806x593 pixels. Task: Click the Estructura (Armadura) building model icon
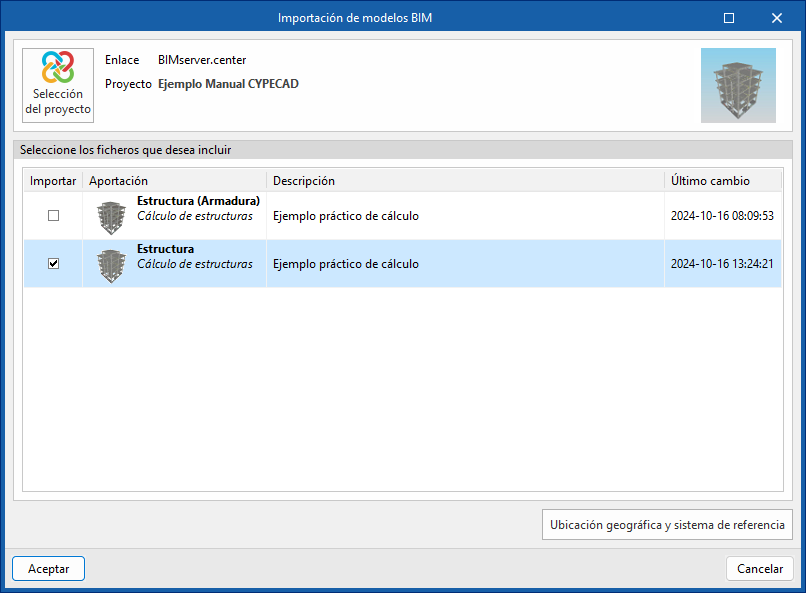(110, 216)
